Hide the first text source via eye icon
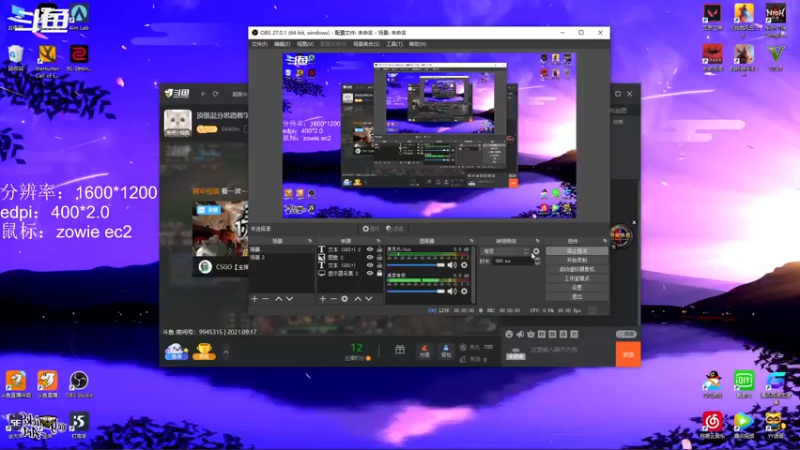 click(370, 249)
